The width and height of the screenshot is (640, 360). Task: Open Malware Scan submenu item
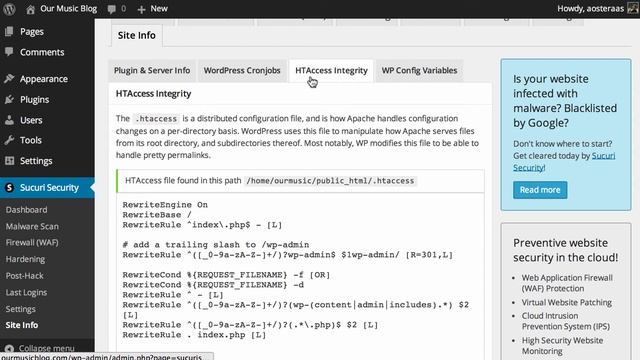[32, 226]
